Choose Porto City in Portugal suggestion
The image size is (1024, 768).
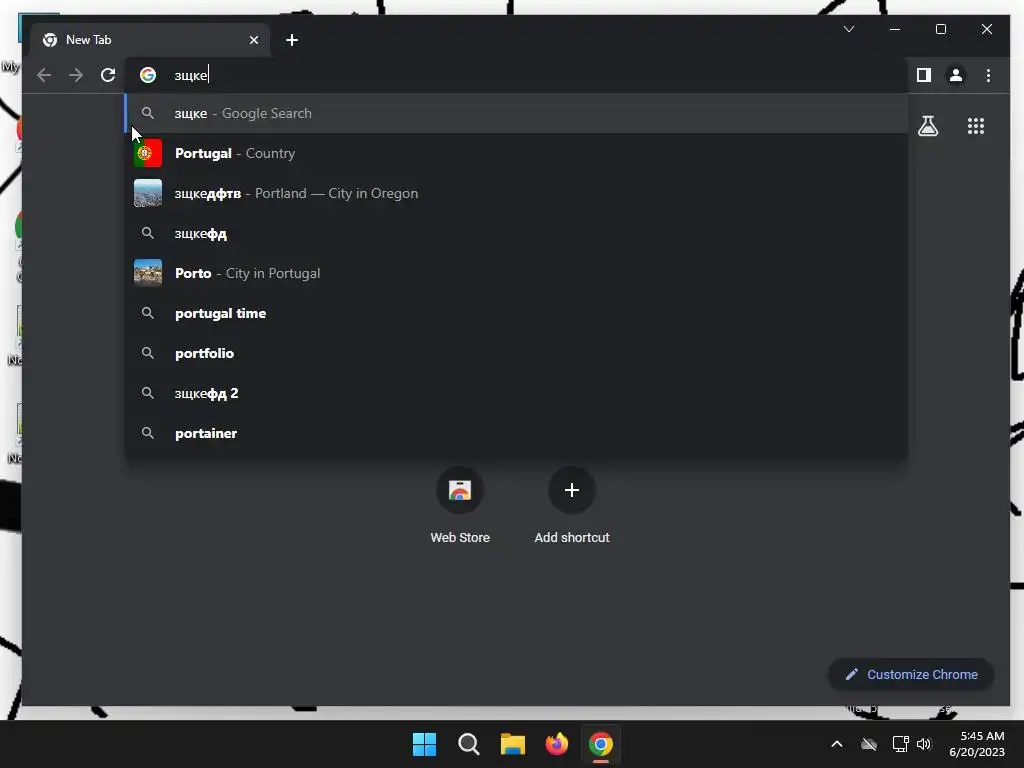tap(516, 274)
